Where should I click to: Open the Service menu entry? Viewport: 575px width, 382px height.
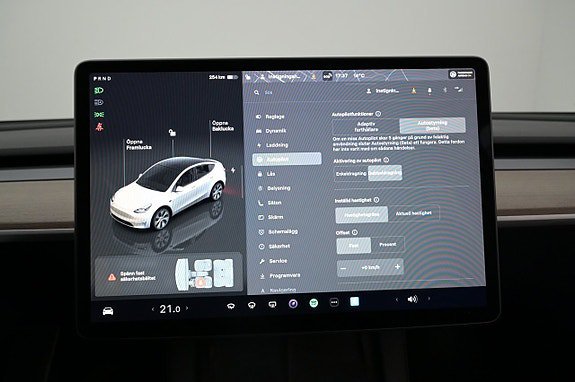pos(273,261)
